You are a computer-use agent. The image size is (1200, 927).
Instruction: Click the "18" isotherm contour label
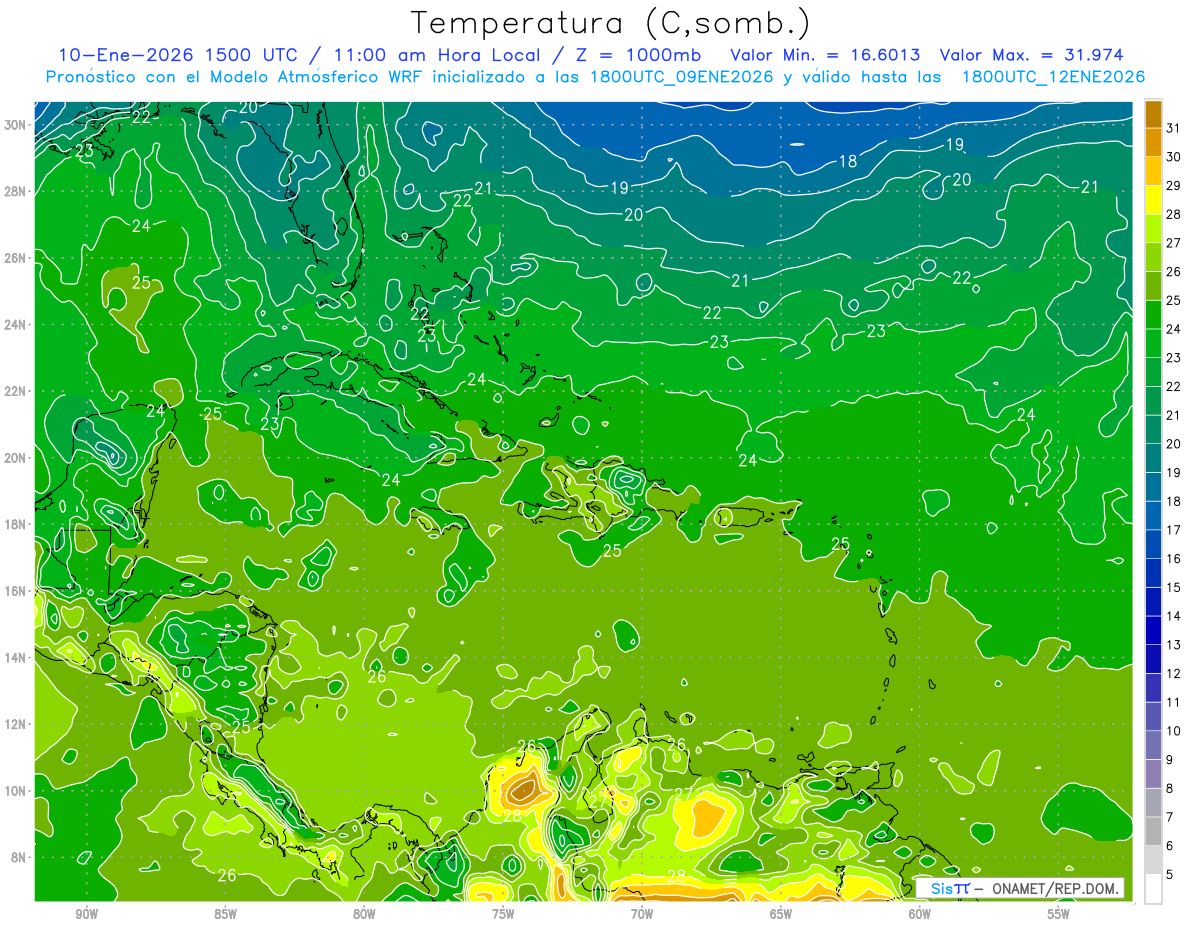[x=847, y=161]
